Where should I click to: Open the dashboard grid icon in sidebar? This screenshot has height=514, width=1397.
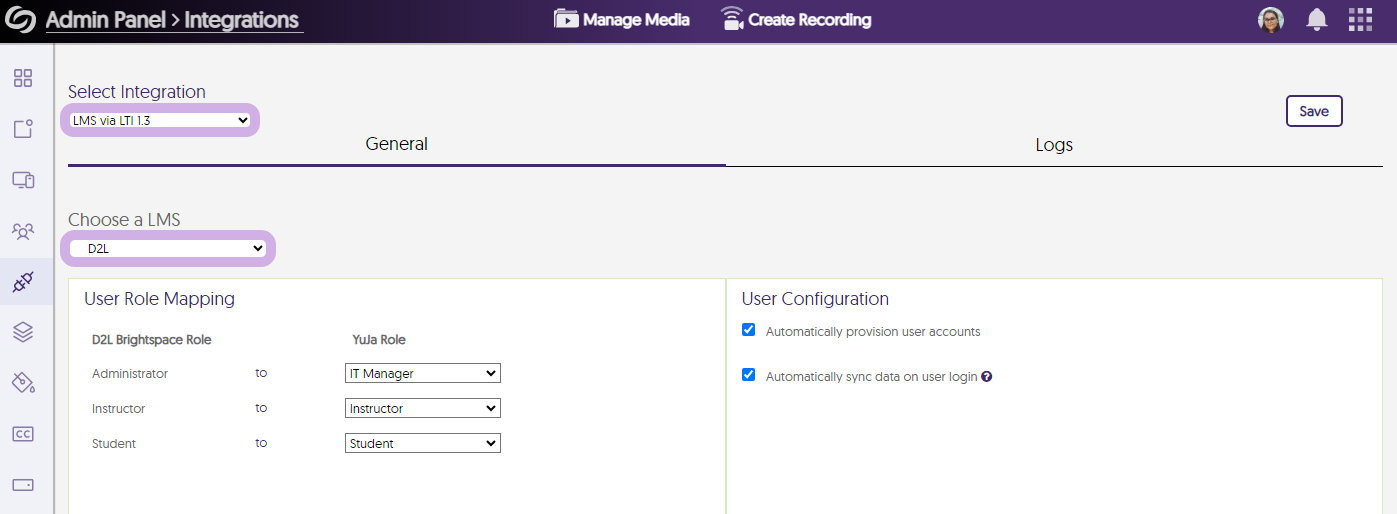pyautogui.click(x=23, y=78)
